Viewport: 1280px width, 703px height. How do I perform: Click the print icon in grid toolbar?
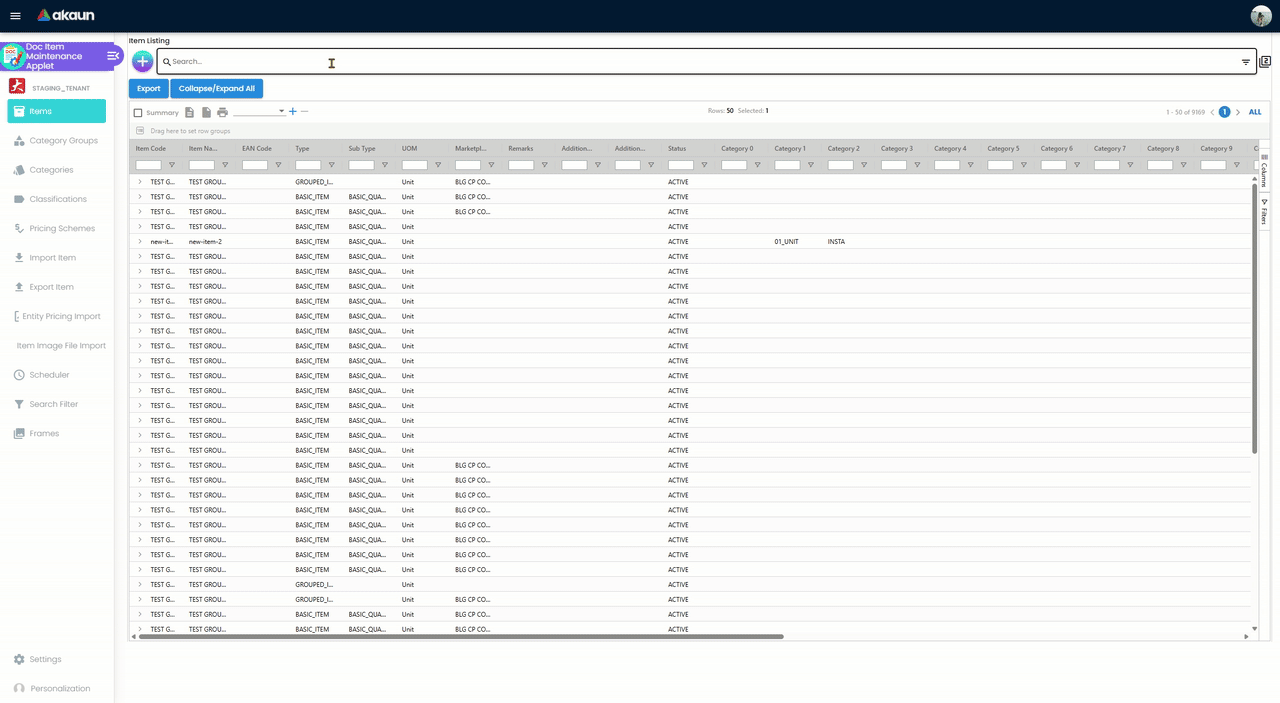(x=223, y=112)
